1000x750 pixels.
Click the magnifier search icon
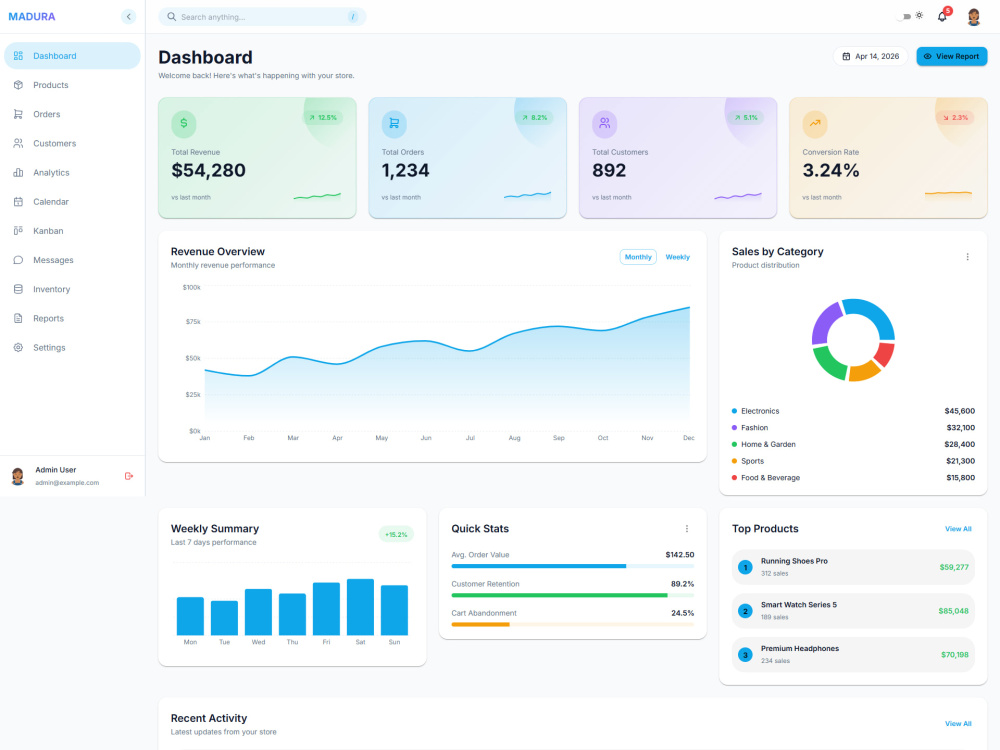[172, 17]
